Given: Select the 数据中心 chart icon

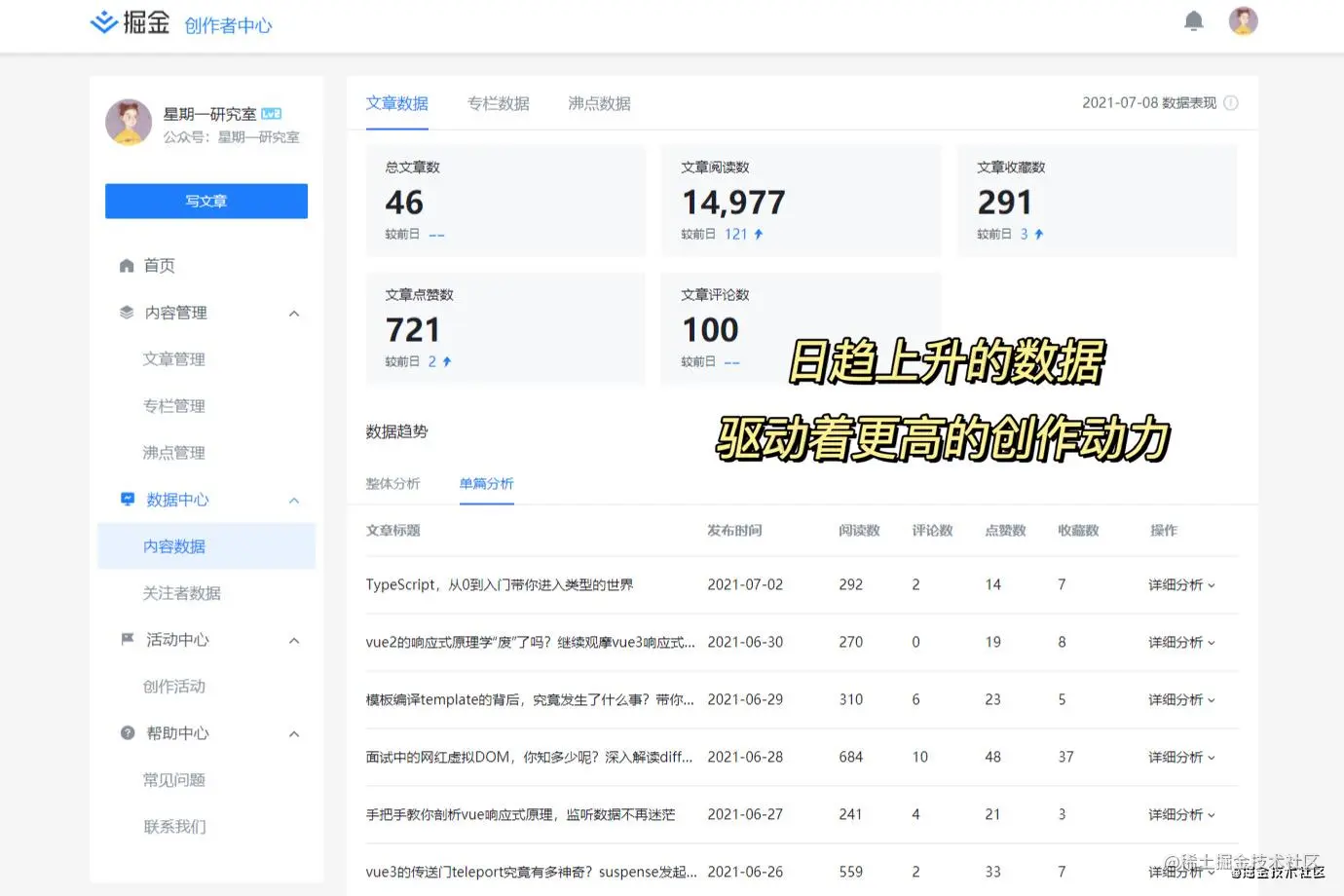Looking at the screenshot, I should tap(128, 499).
